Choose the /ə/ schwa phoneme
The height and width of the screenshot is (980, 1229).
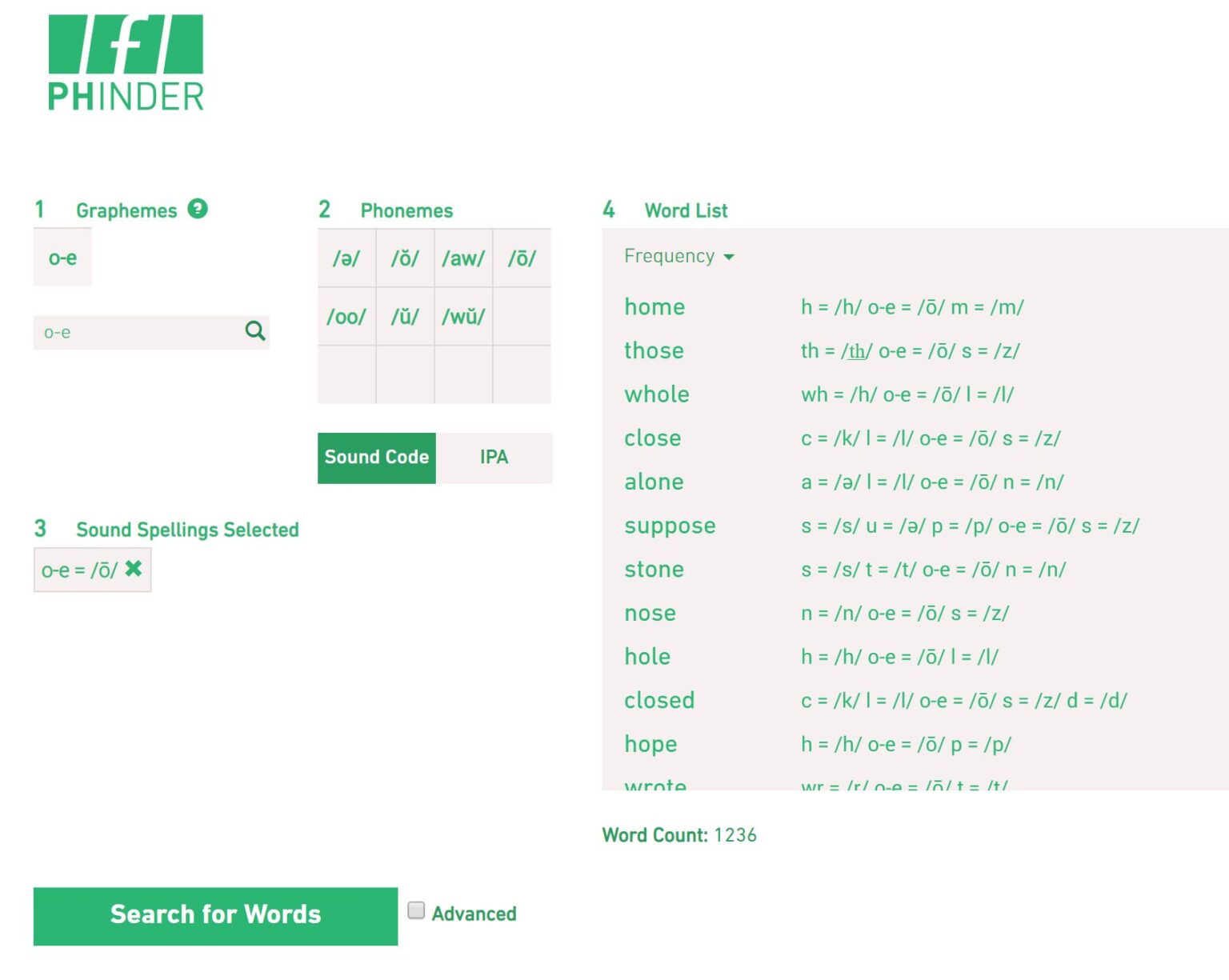coord(346,258)
